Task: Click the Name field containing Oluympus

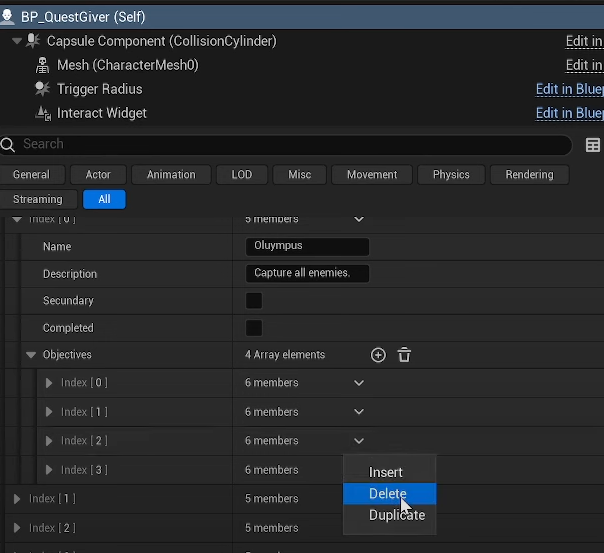Action: coord(306,247)
